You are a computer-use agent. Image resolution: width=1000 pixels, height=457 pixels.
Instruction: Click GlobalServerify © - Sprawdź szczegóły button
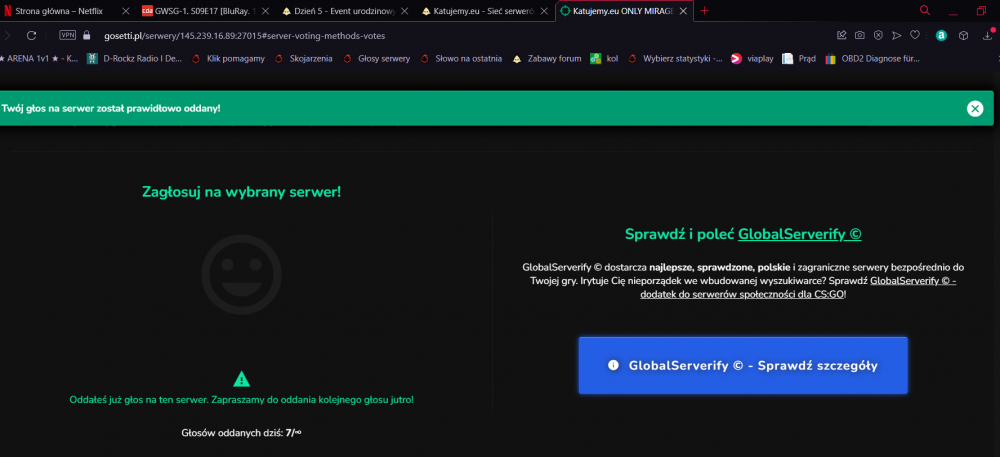(x=743, y=365)
